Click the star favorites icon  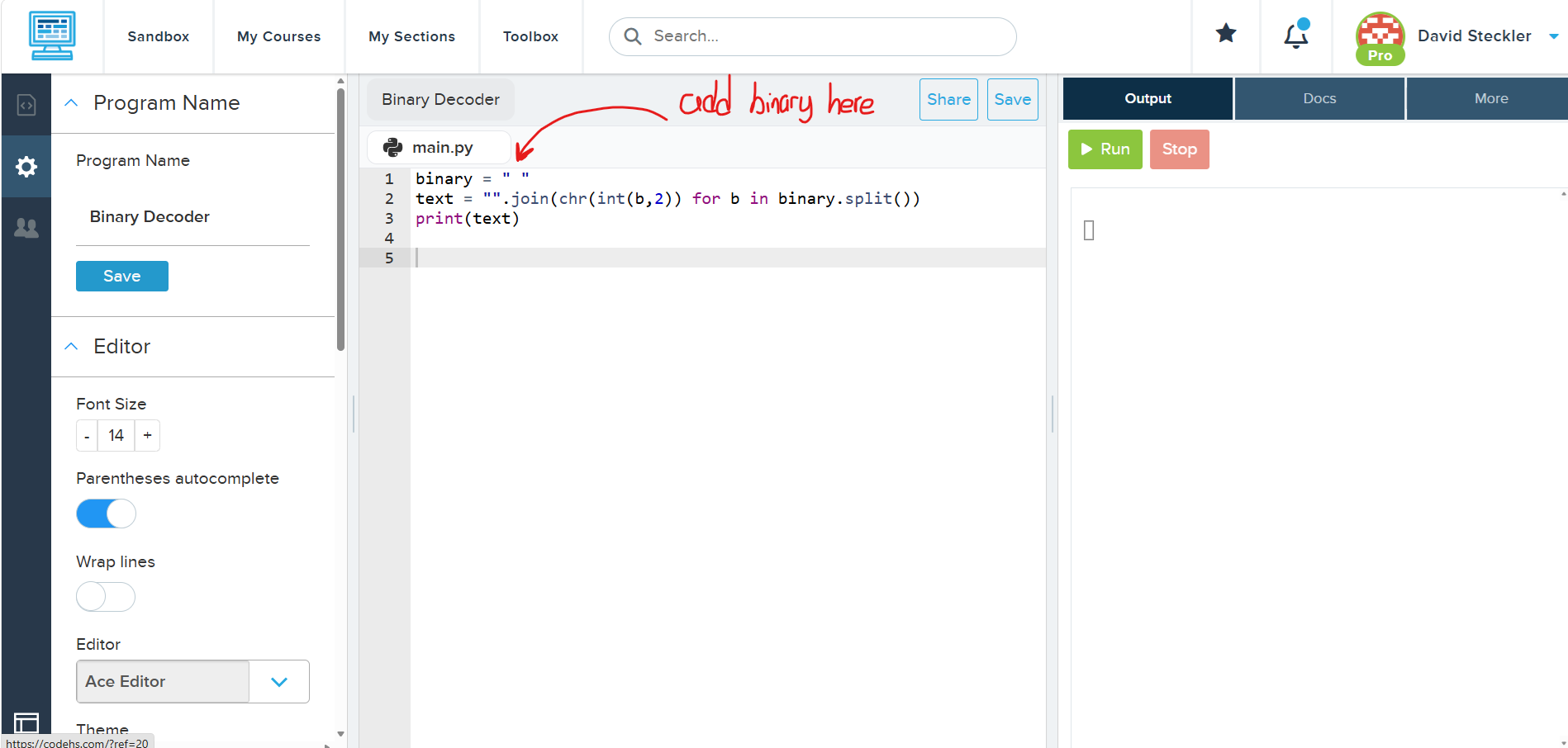[x=1226, y=33]
